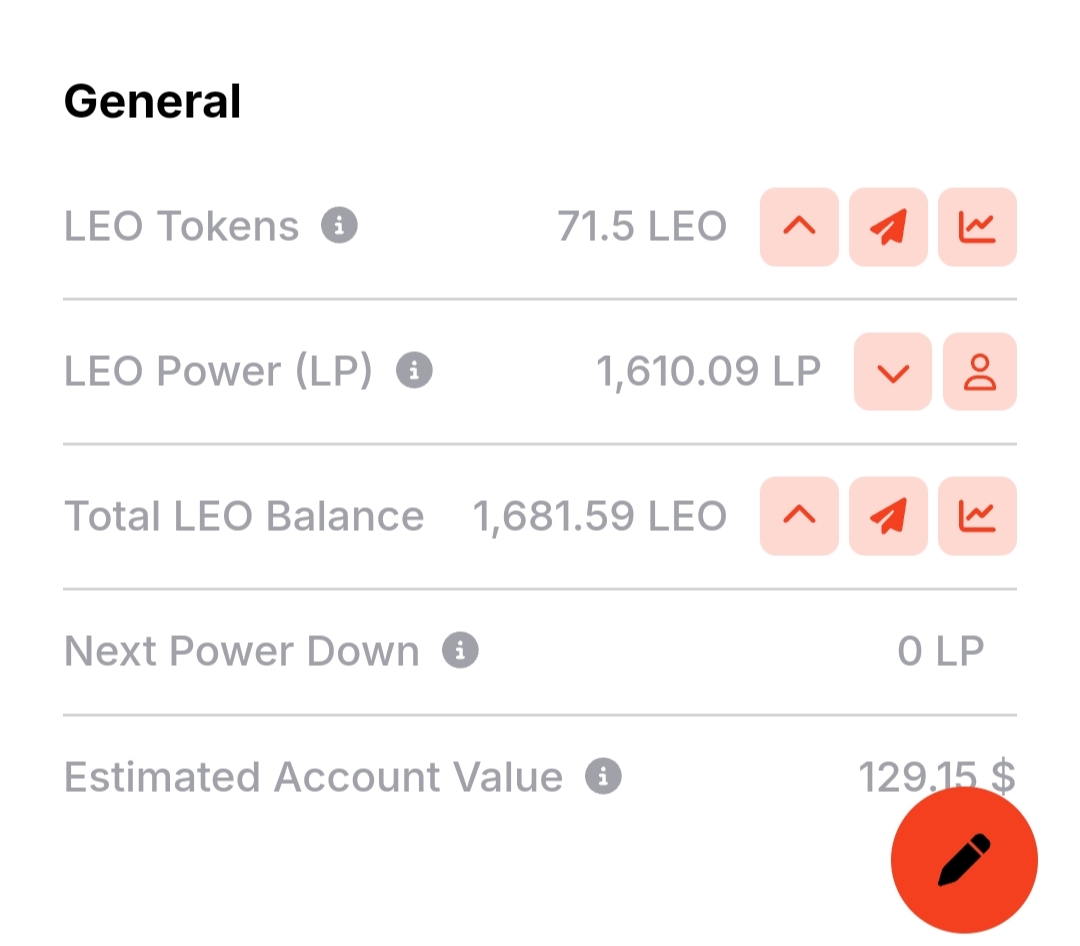This screenshot has width=1080, height=946.
Task: Click the up chevron for Total LEO Balance
Action: [799, 516]
